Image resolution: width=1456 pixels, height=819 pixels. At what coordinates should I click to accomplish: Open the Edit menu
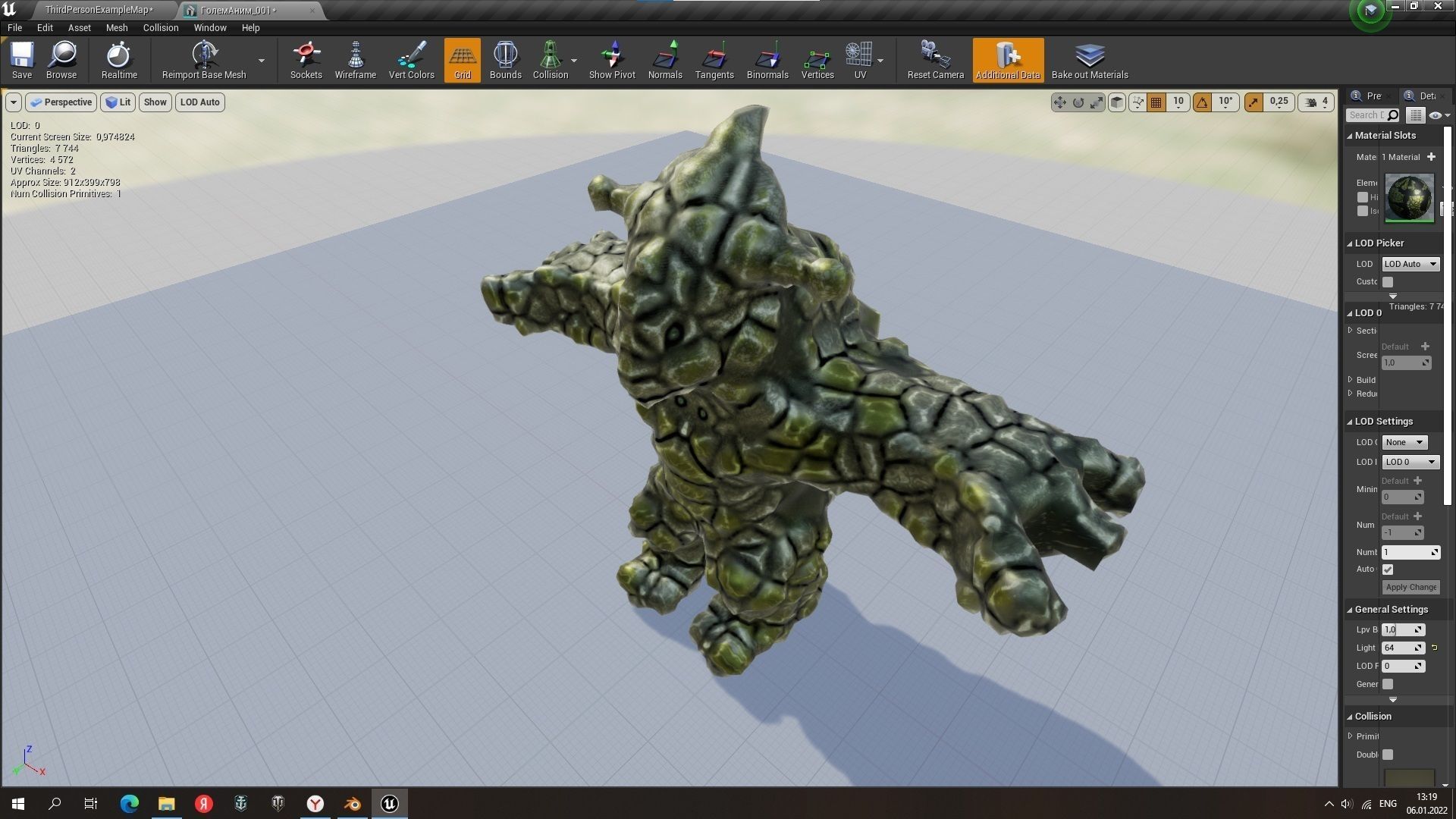pyautogui.click(x=45, y=27)
